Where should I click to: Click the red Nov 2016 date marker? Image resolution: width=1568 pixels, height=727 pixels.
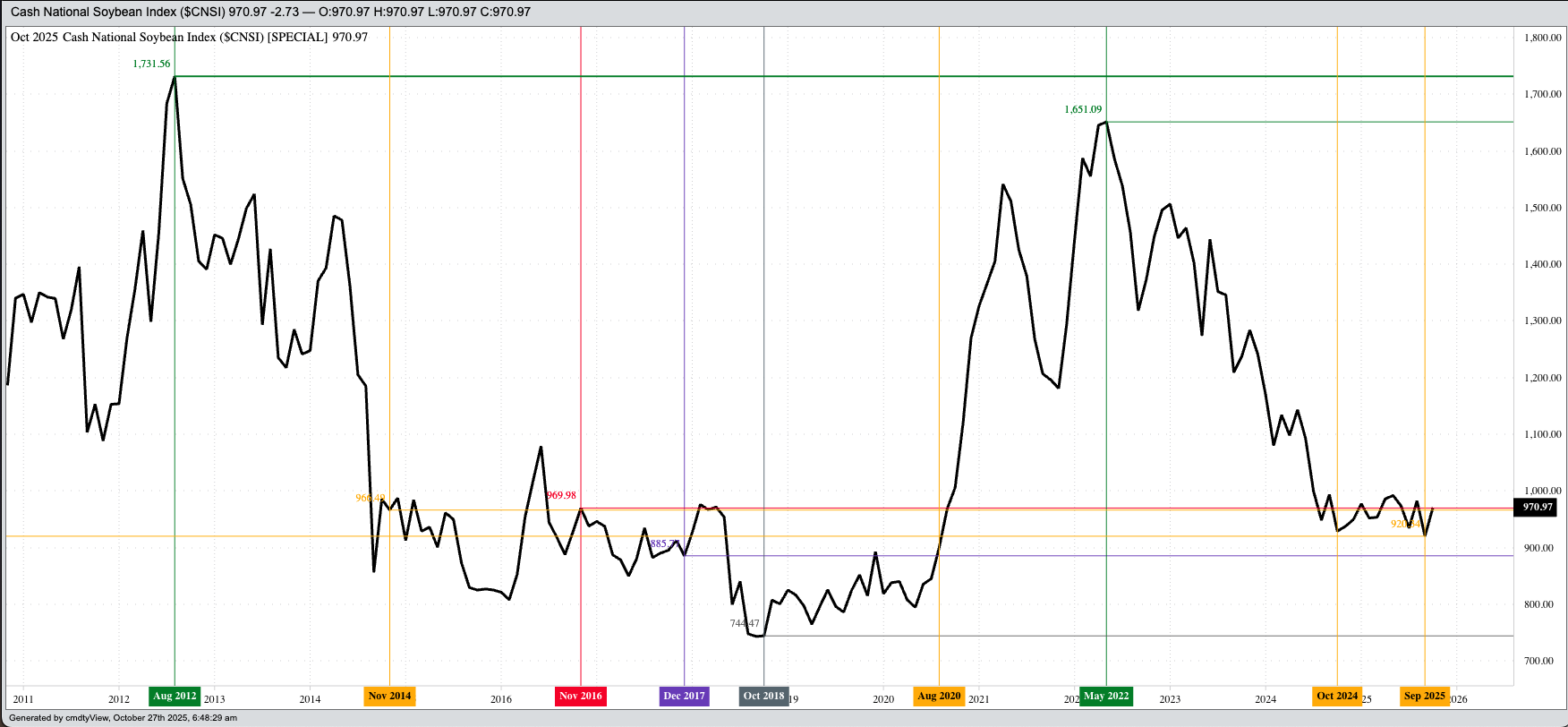[x=581, y=696]
